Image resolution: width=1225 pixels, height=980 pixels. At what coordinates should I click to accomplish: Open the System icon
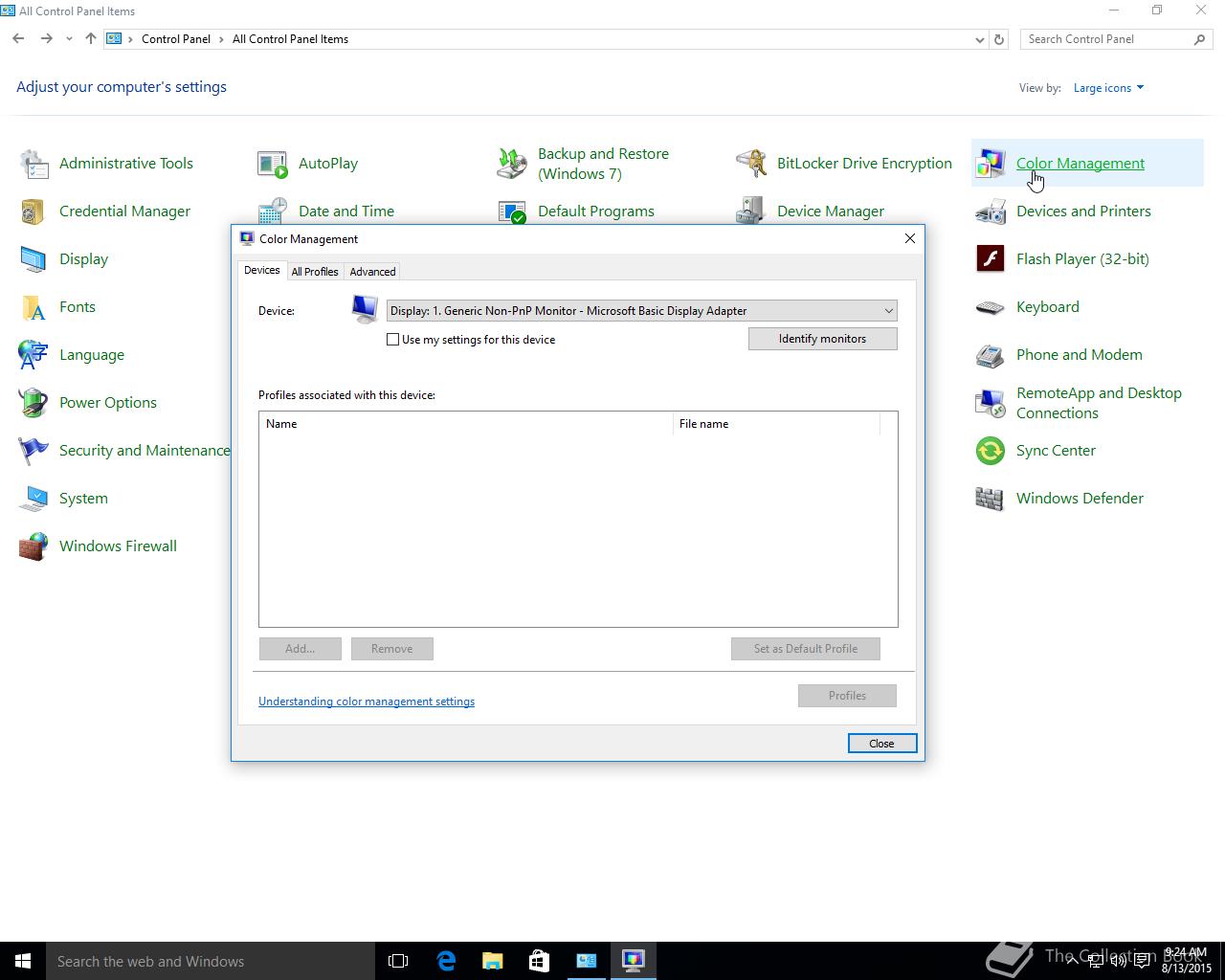click(x=33, y=499)
